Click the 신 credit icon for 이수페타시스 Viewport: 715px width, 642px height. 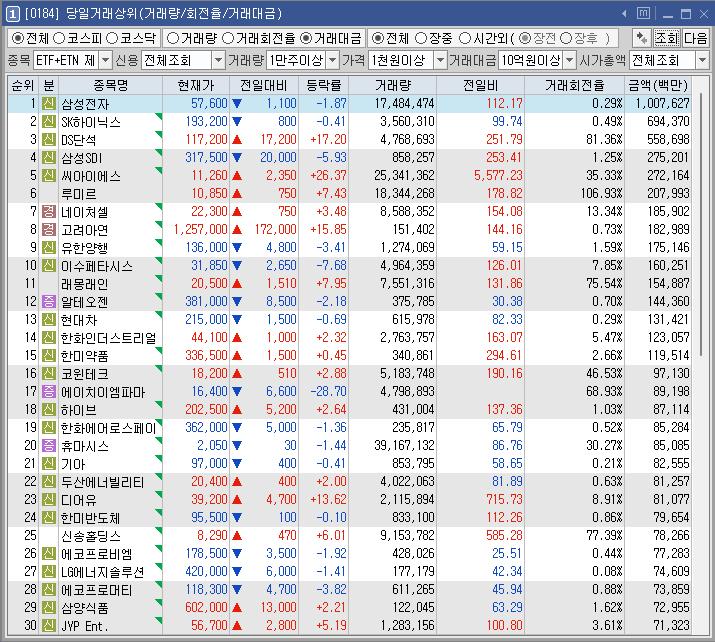pos(49,265)
